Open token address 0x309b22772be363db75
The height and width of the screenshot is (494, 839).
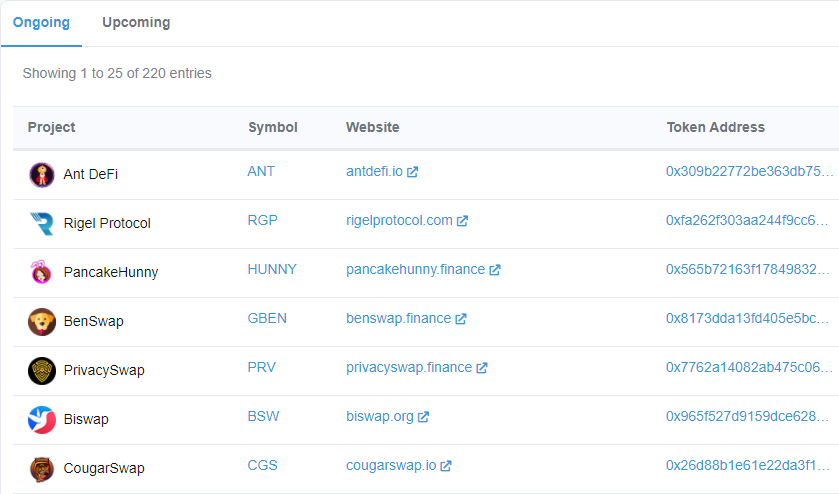coord(750,171)
